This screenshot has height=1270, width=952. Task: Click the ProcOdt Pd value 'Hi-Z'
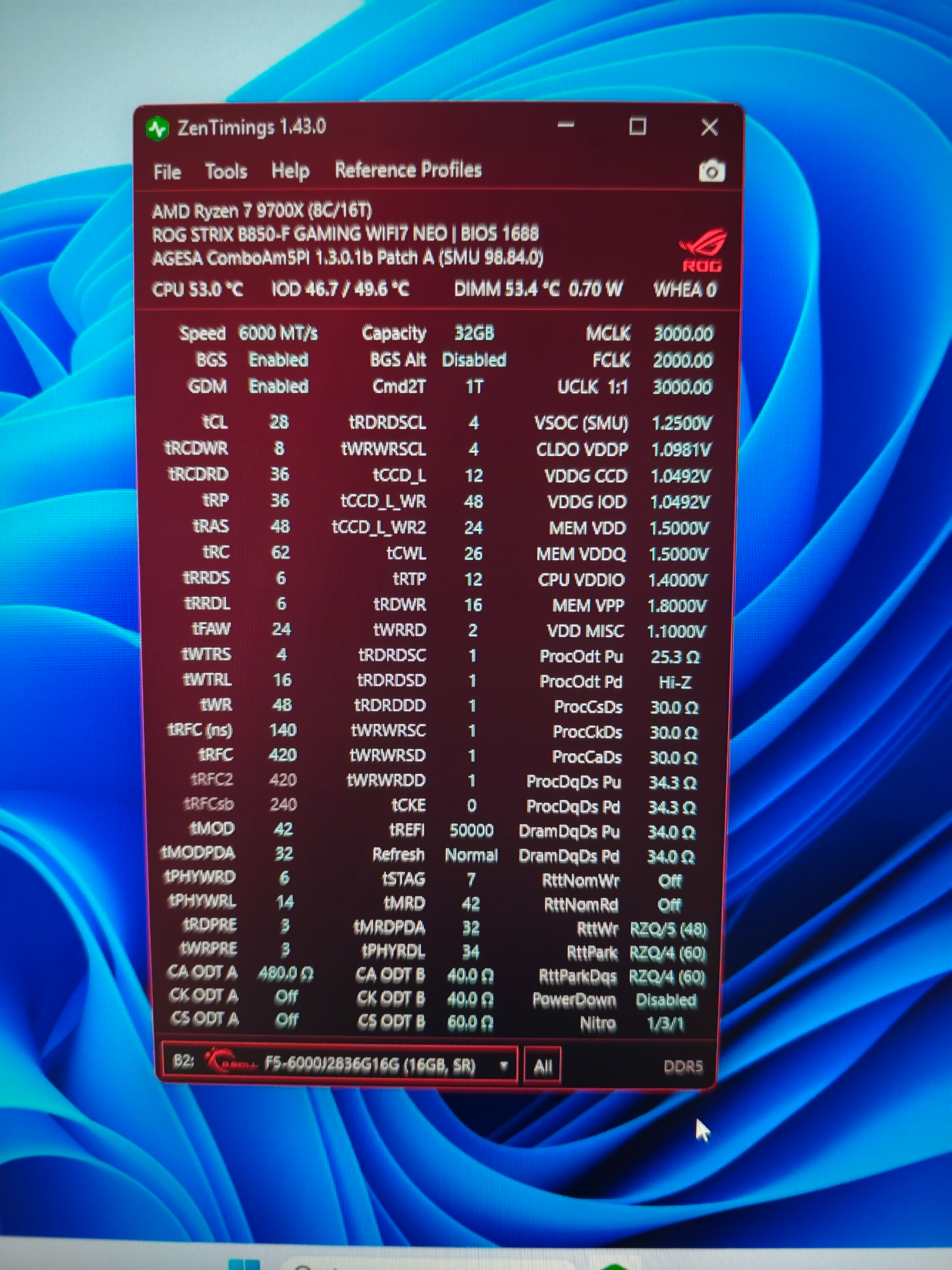[x=675, y=682]
